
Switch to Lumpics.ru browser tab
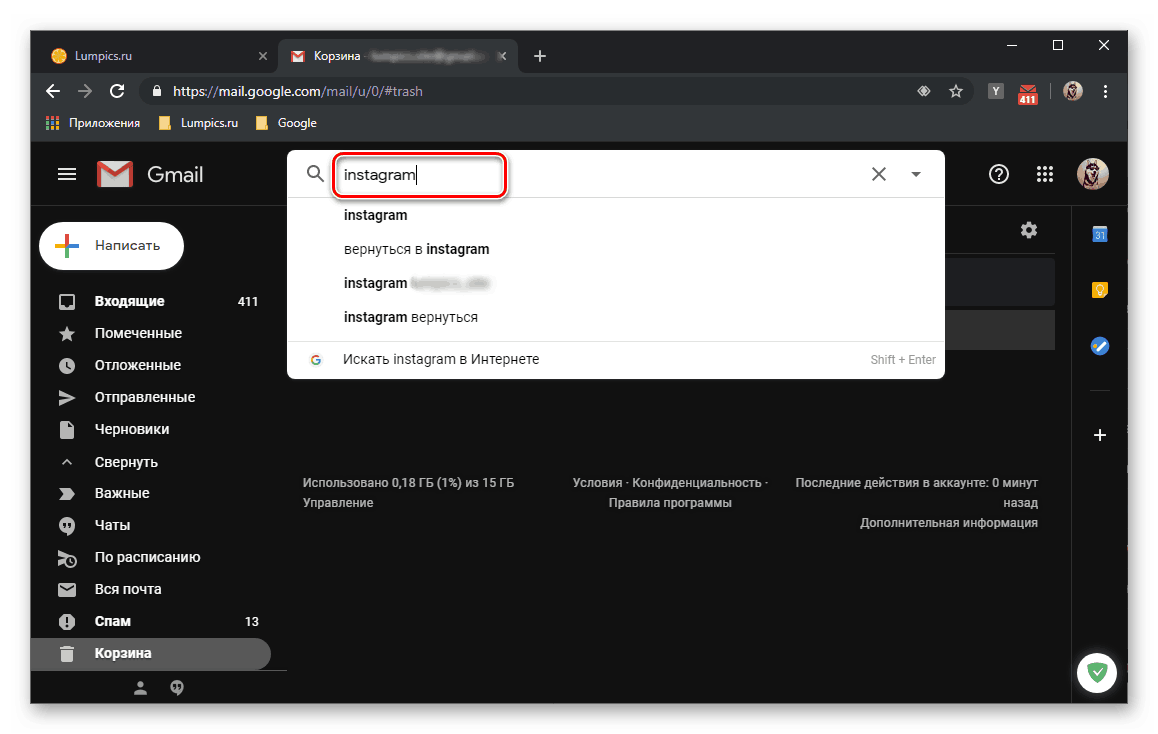click(x=155, y=56)
